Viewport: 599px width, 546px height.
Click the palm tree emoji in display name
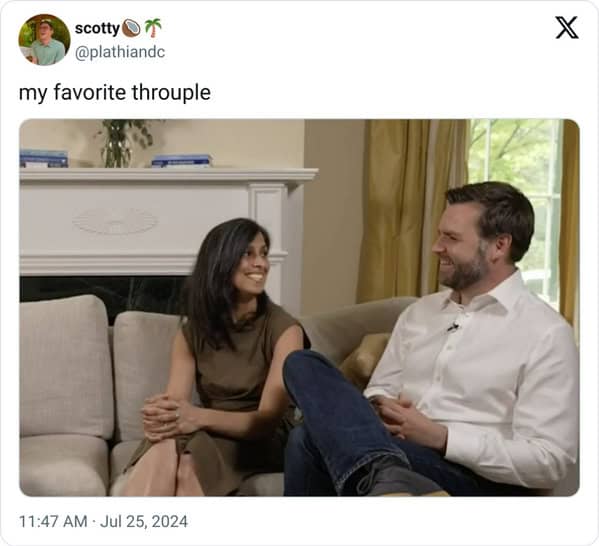[x=153, y=28]
